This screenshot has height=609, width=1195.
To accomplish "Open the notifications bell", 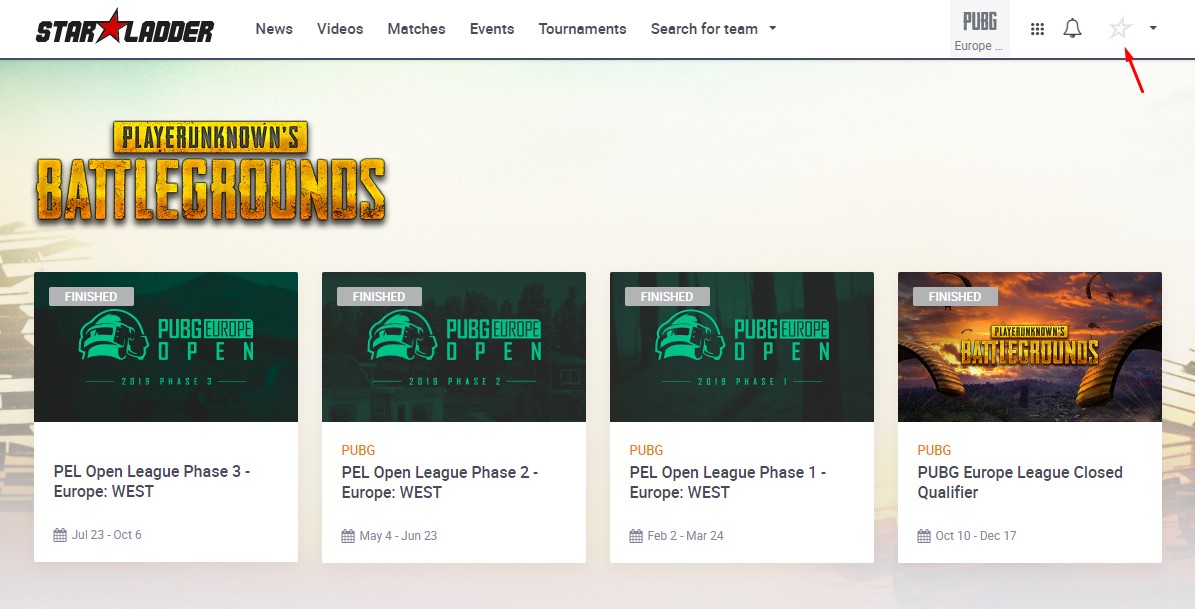I will click(1072, 29).
